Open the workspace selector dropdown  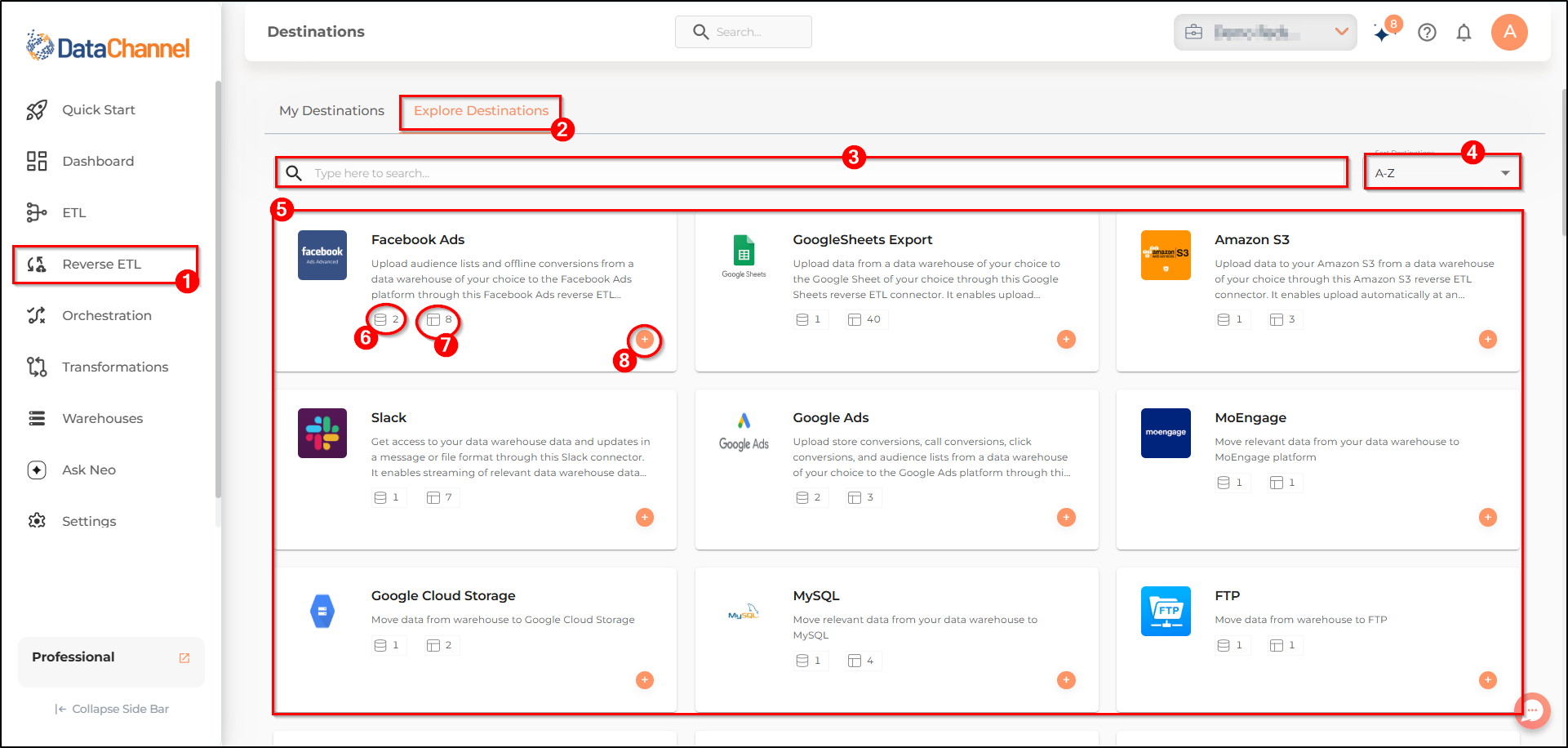[x=1265, y=32]
